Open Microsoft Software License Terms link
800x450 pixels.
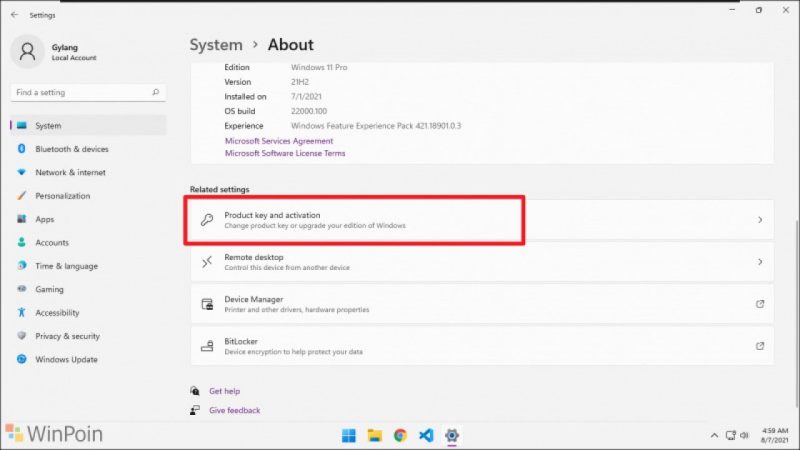[x=285, y=153]
